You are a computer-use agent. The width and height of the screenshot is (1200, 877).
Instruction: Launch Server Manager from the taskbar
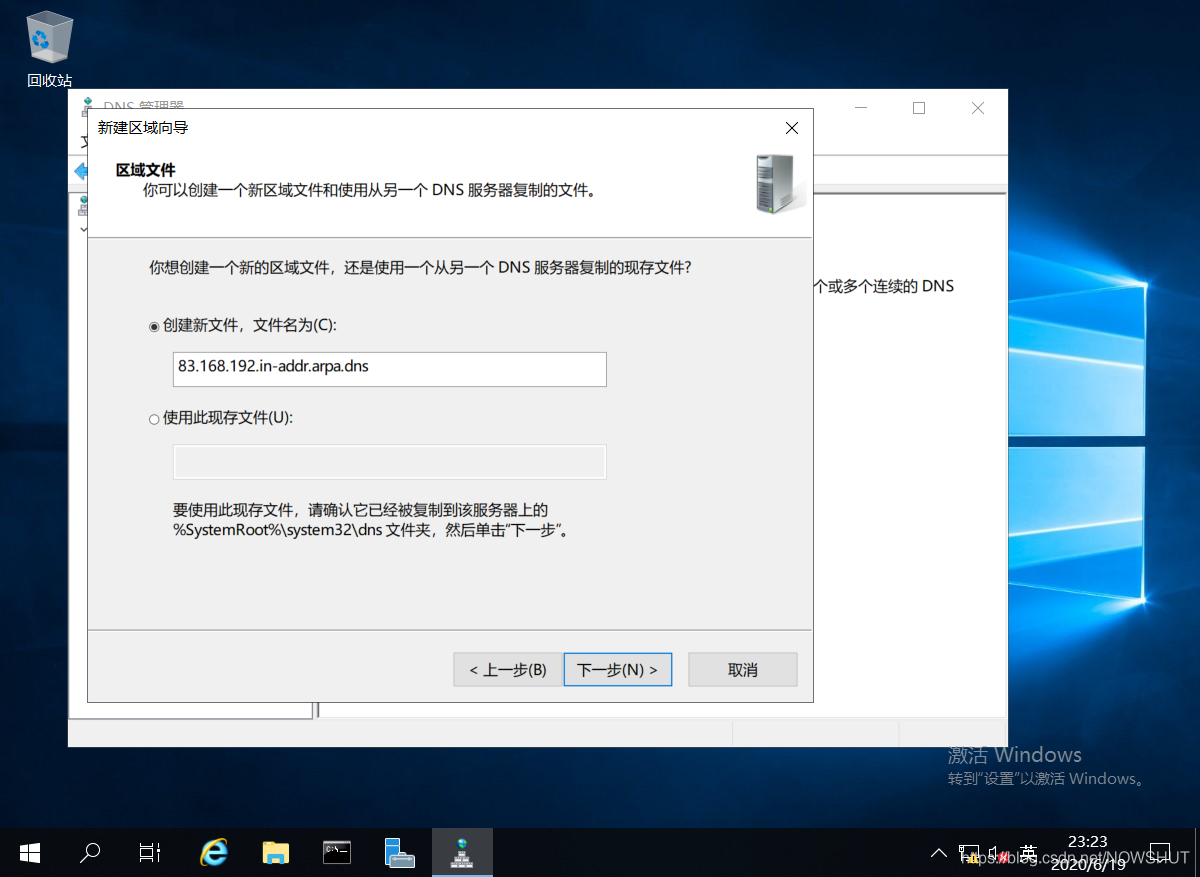pyautogui.click(x=400, y=852)
